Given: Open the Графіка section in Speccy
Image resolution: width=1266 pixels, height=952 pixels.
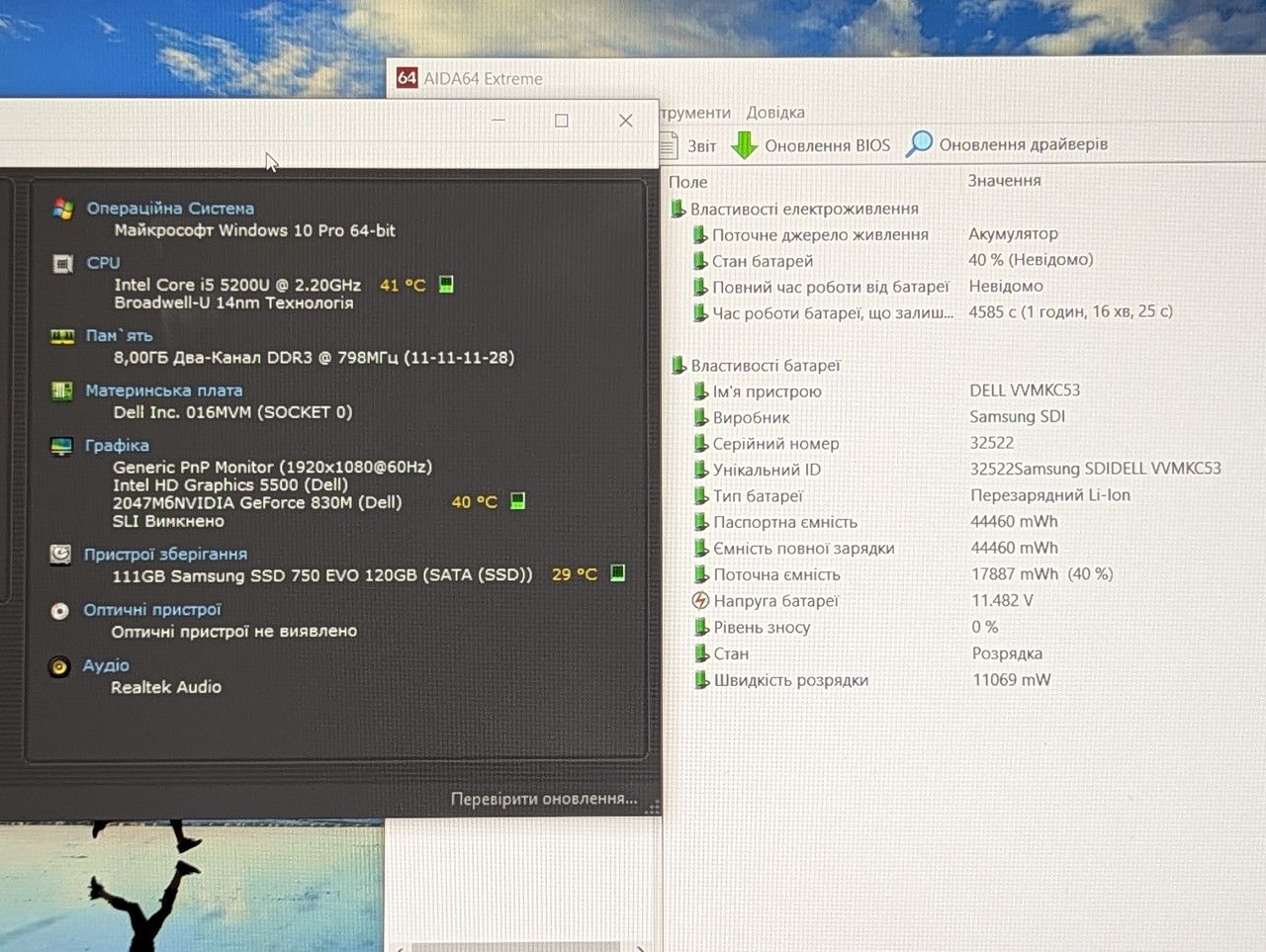Looking at the screenshot, I should pos(117,446).
